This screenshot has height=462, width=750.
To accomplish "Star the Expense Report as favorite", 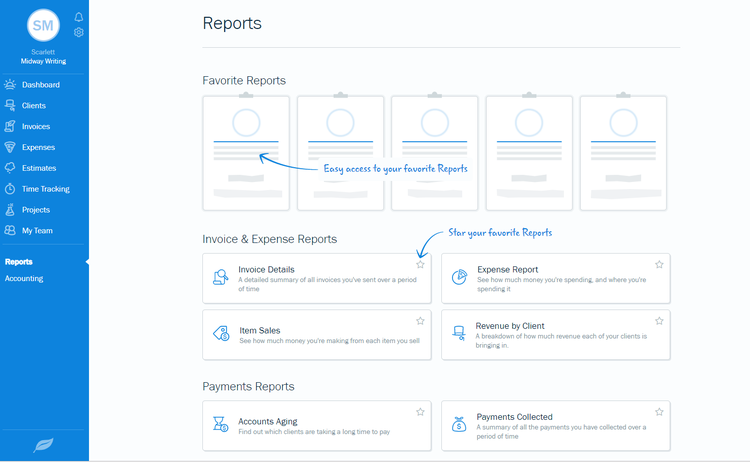I will 659,265.
